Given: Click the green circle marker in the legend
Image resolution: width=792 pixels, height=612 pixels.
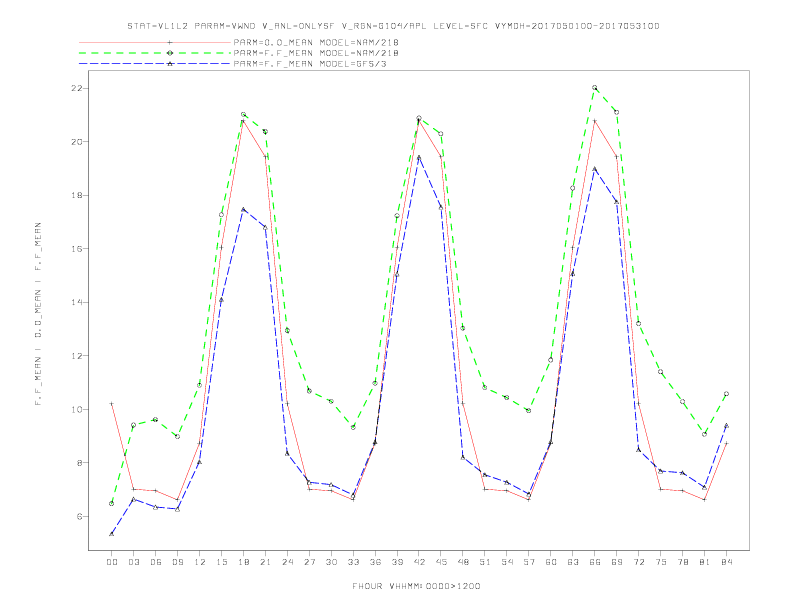Looking at the screenshot, I should (x=170, y=53).
